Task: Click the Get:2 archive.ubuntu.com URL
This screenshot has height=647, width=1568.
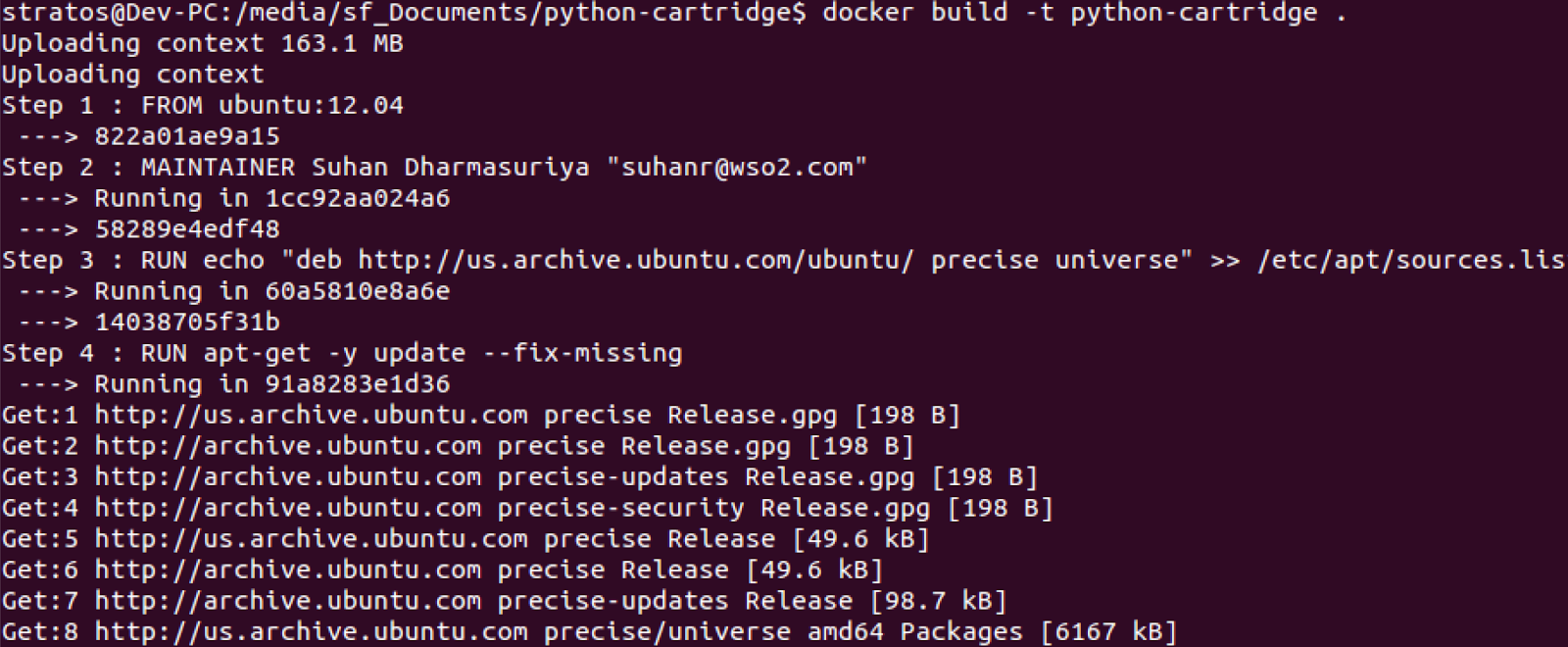Action: pyautogui.click(x=288, y=447)
